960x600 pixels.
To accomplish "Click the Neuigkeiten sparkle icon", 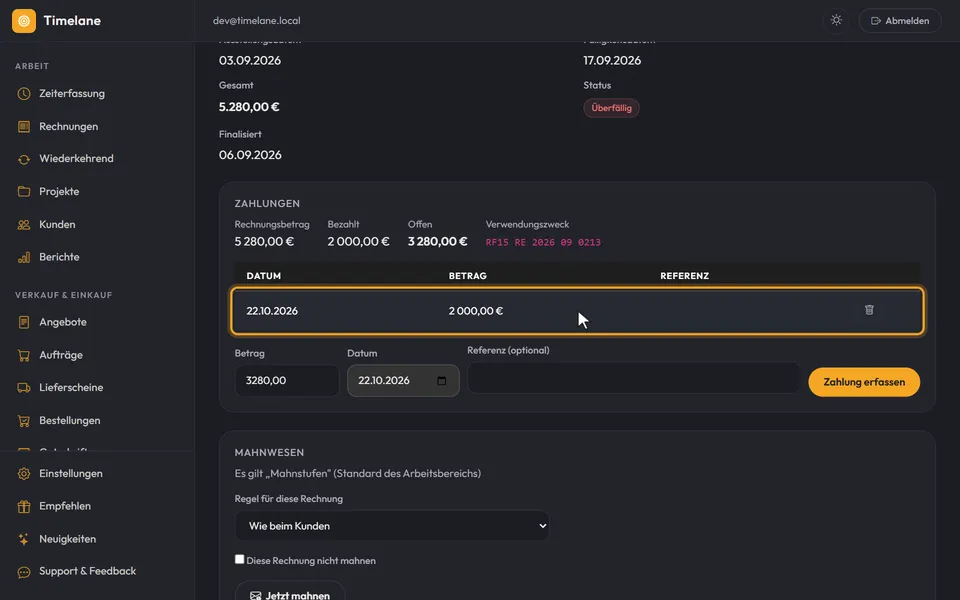I will (24, 539).
